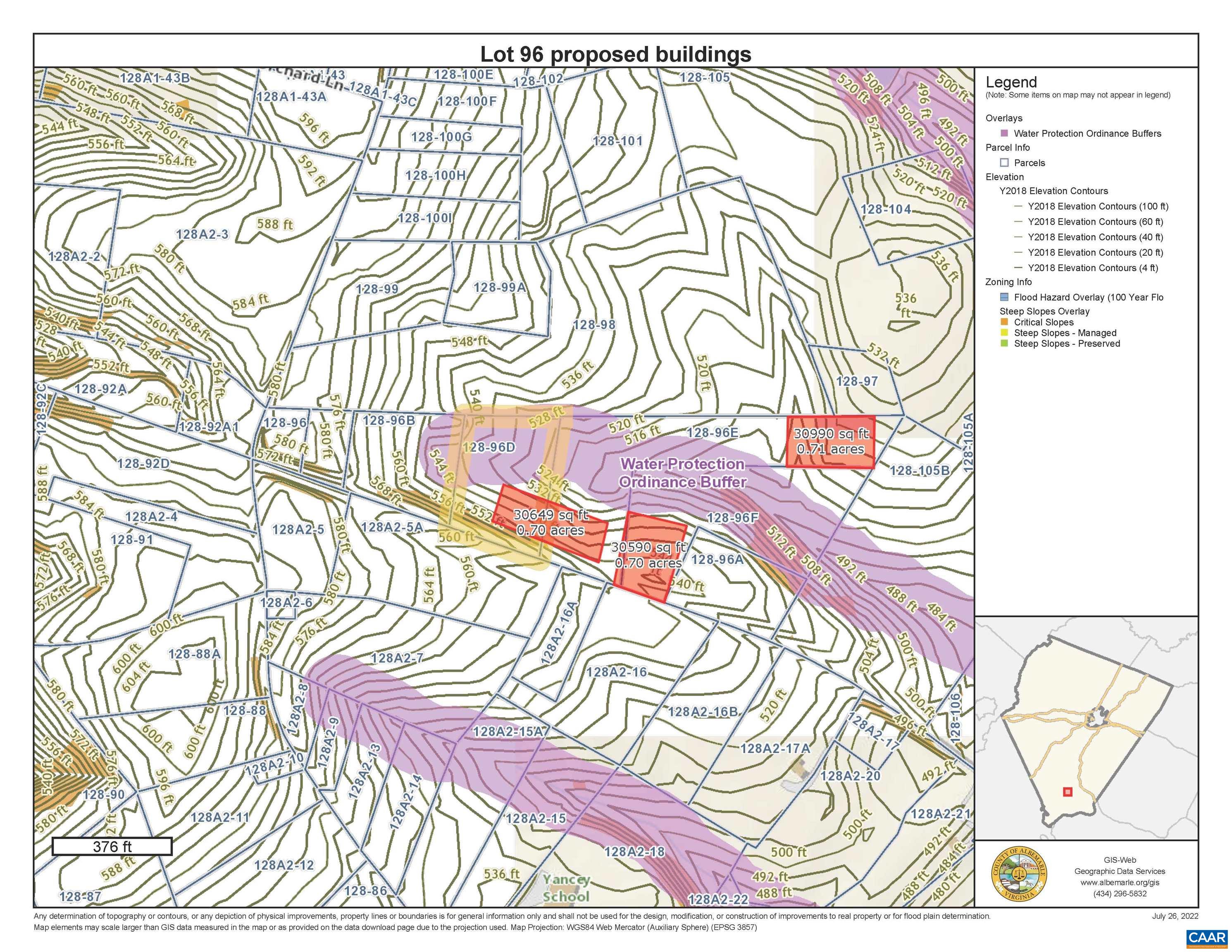Click parcel label 128-91

(131, 540)
